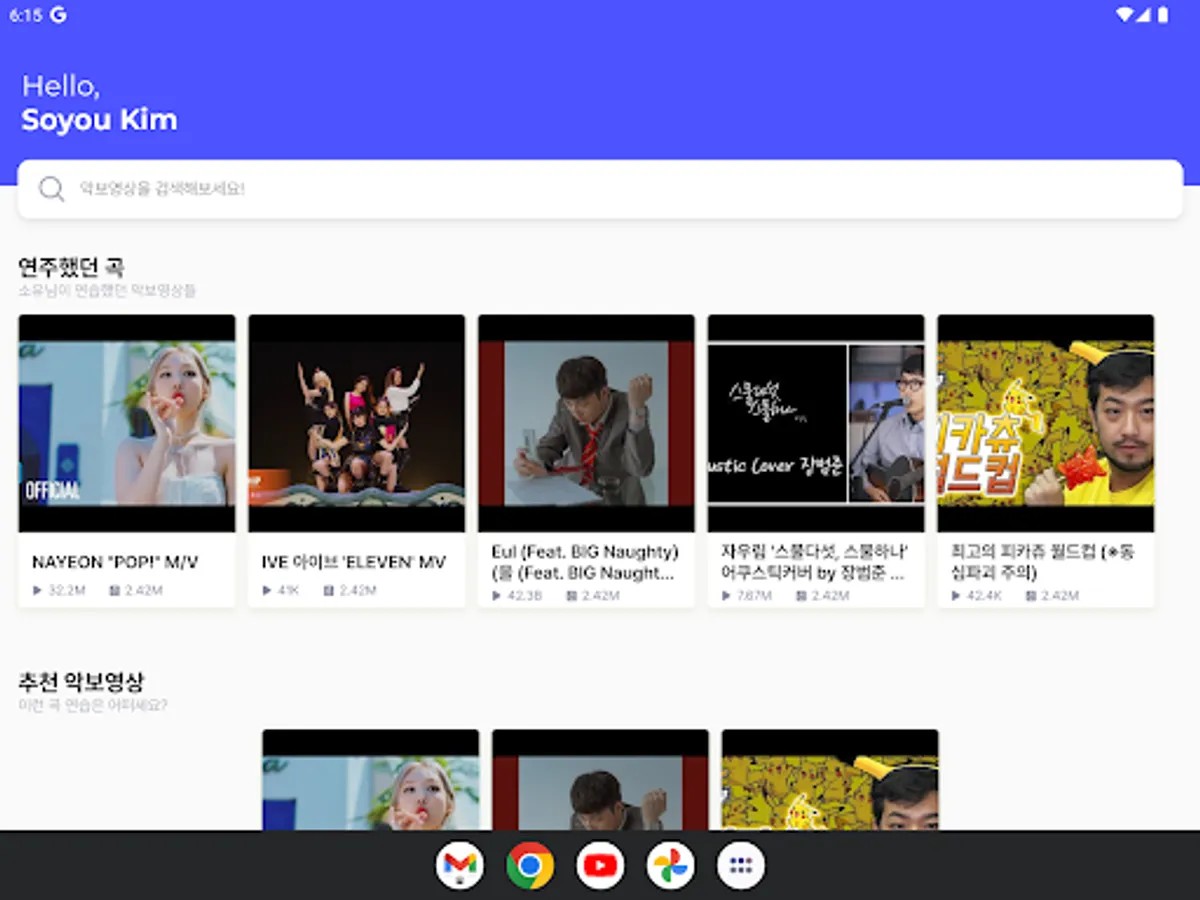
Task: Launch Chrome from the taskbar
Action: (x=530, y=865)
